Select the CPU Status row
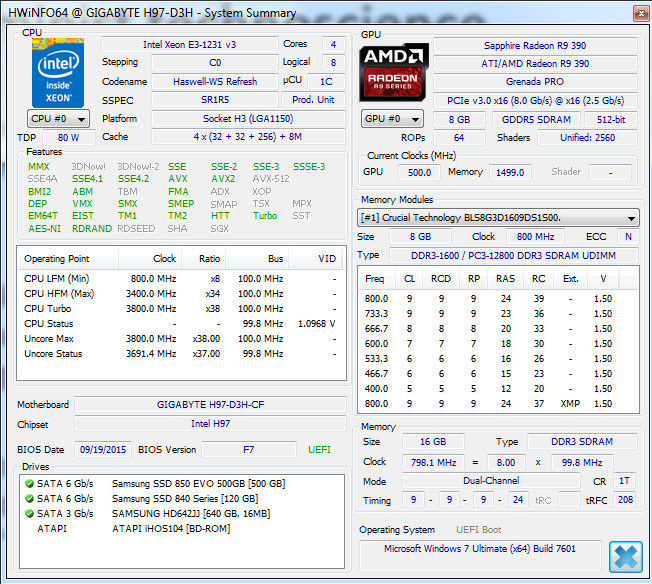Viewport: 652px width, 584px height. pyautogui.click(x=180, y=324)
